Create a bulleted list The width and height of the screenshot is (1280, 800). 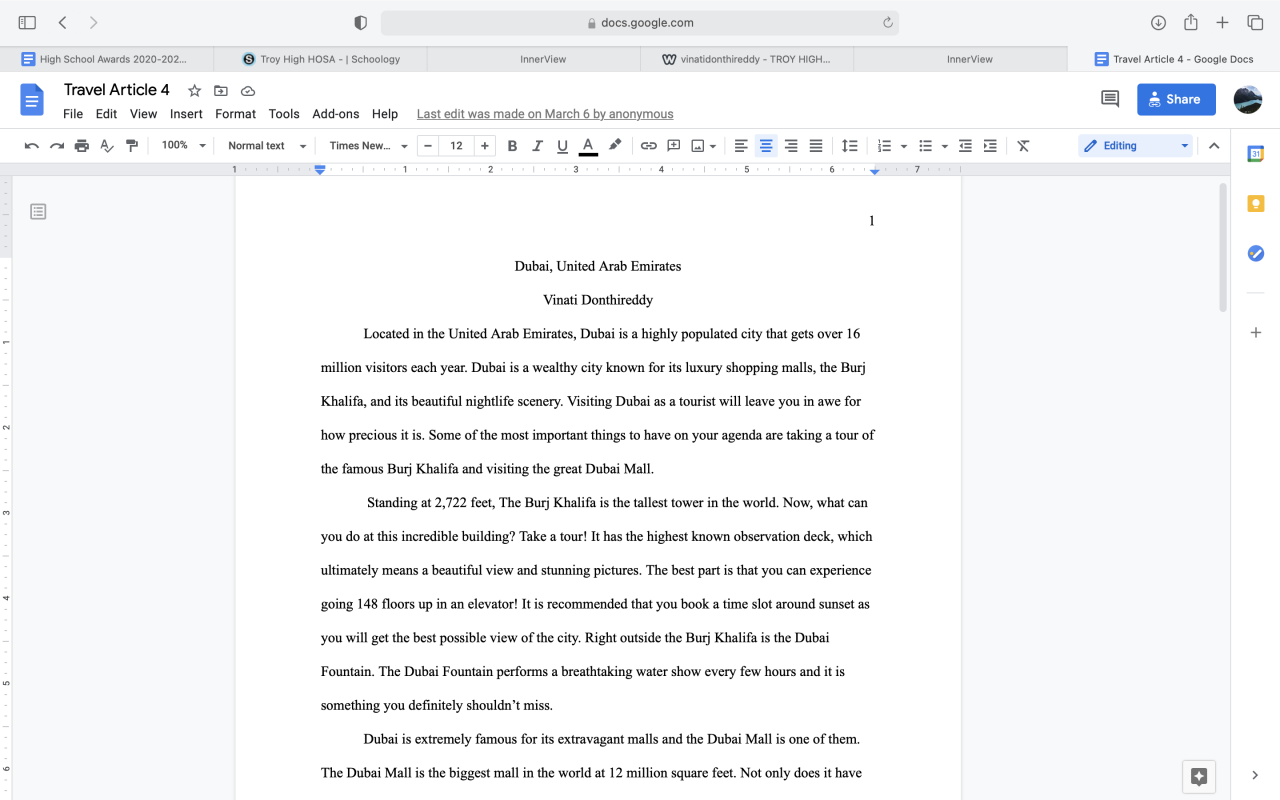coord(925,146)
